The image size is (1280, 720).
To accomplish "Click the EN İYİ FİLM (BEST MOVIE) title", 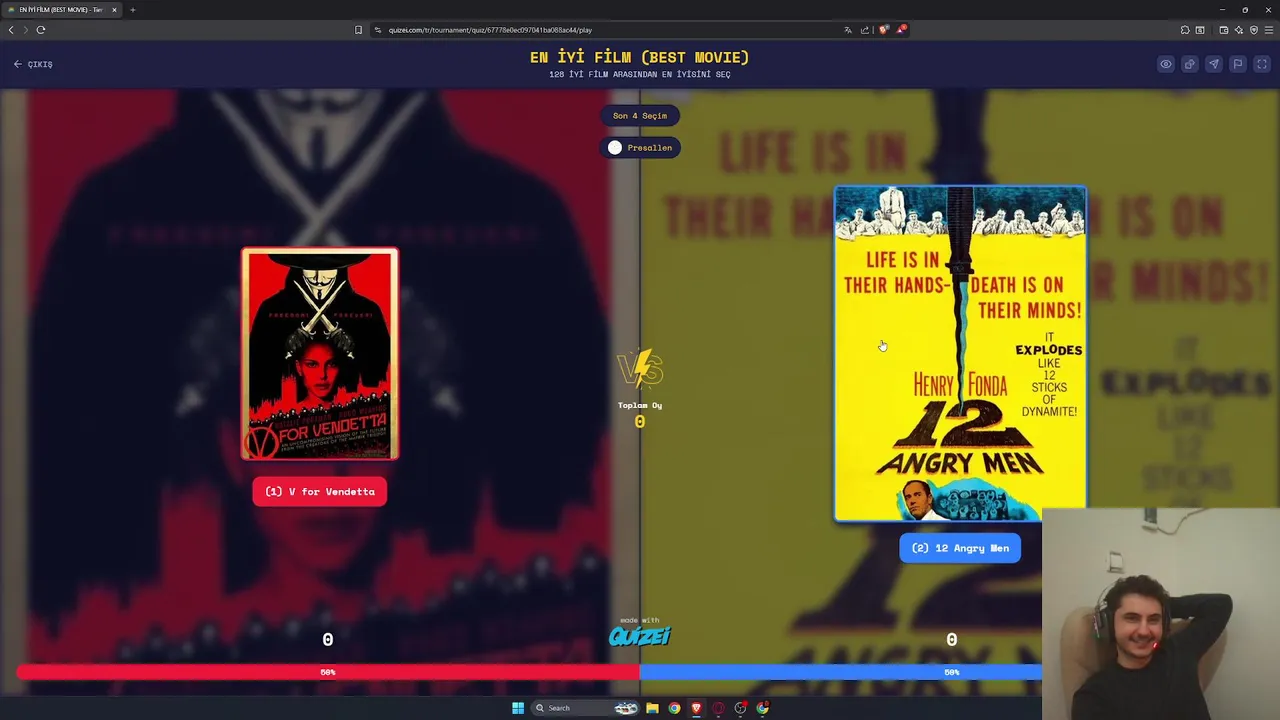I will (640, 58).
